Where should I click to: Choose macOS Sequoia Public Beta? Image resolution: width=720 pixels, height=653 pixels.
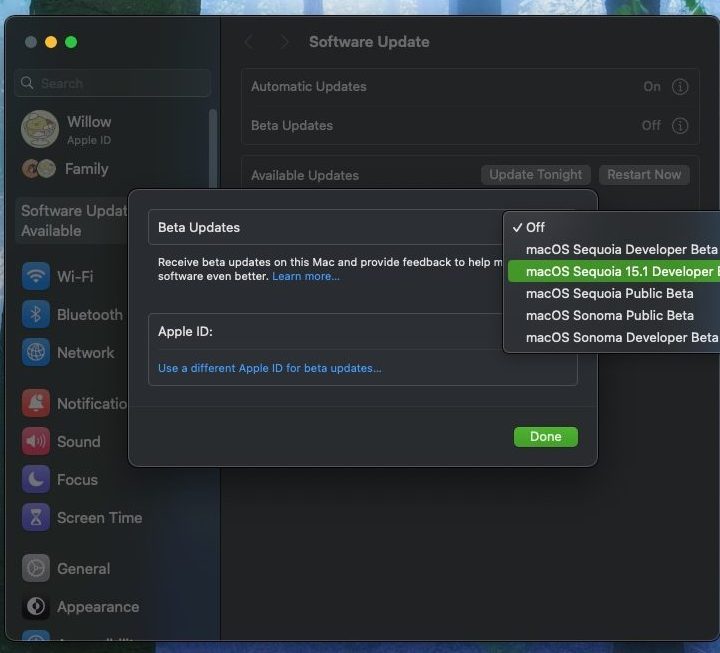613,293
